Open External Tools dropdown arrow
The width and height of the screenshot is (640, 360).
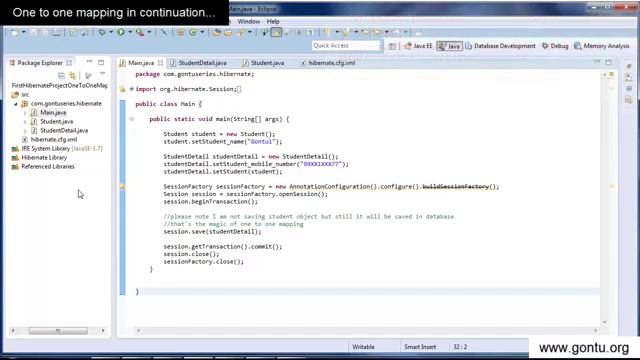coord(149,32)
